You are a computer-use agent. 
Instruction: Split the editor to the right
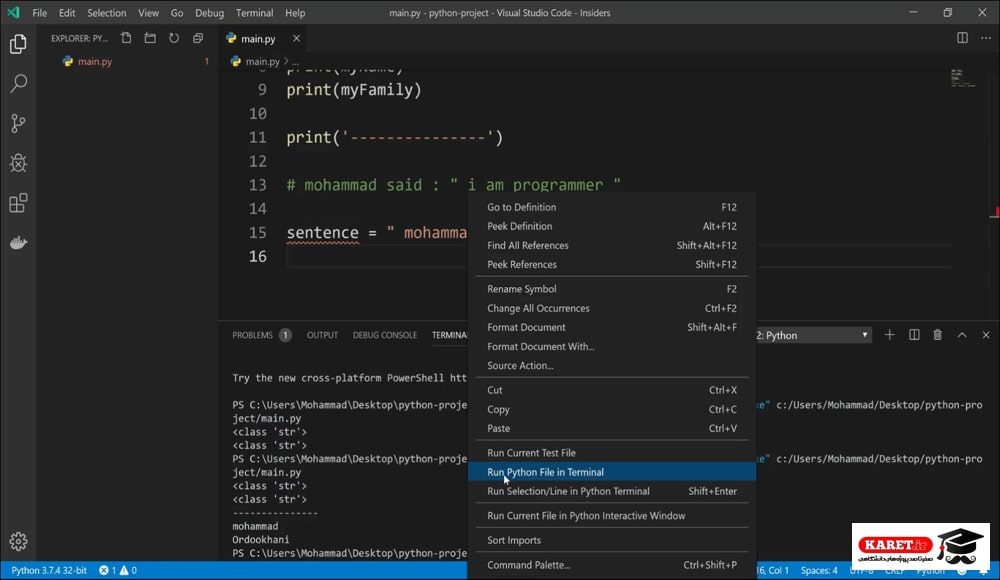tap(962, 38)
